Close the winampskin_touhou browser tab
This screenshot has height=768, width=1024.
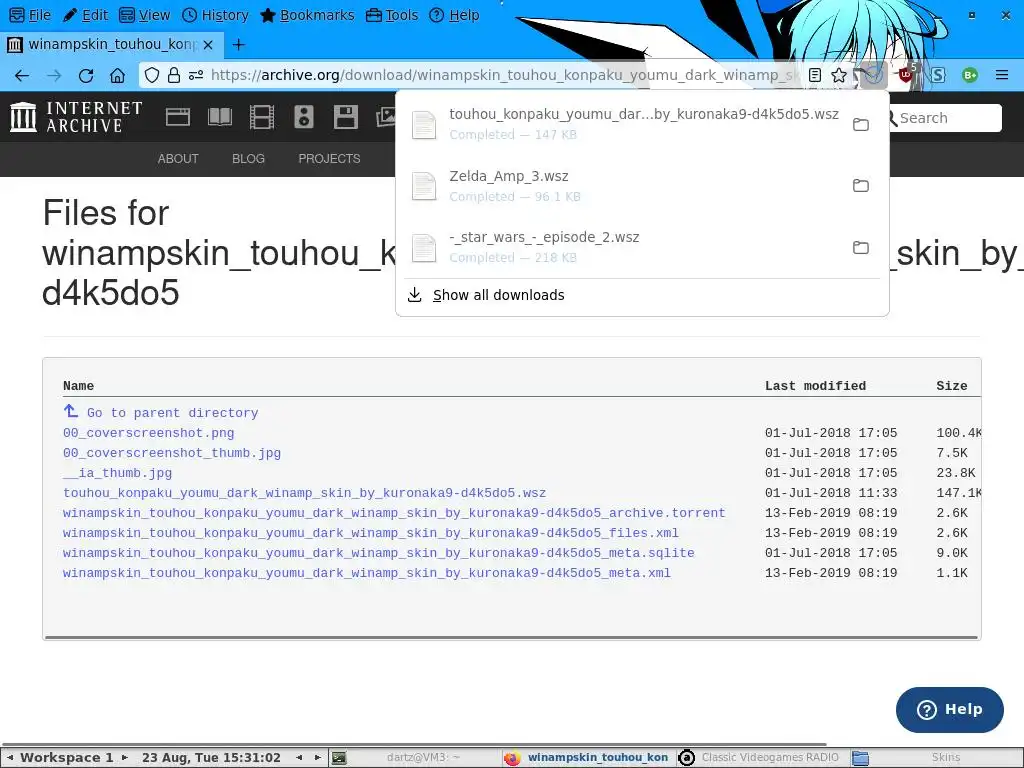208,44
